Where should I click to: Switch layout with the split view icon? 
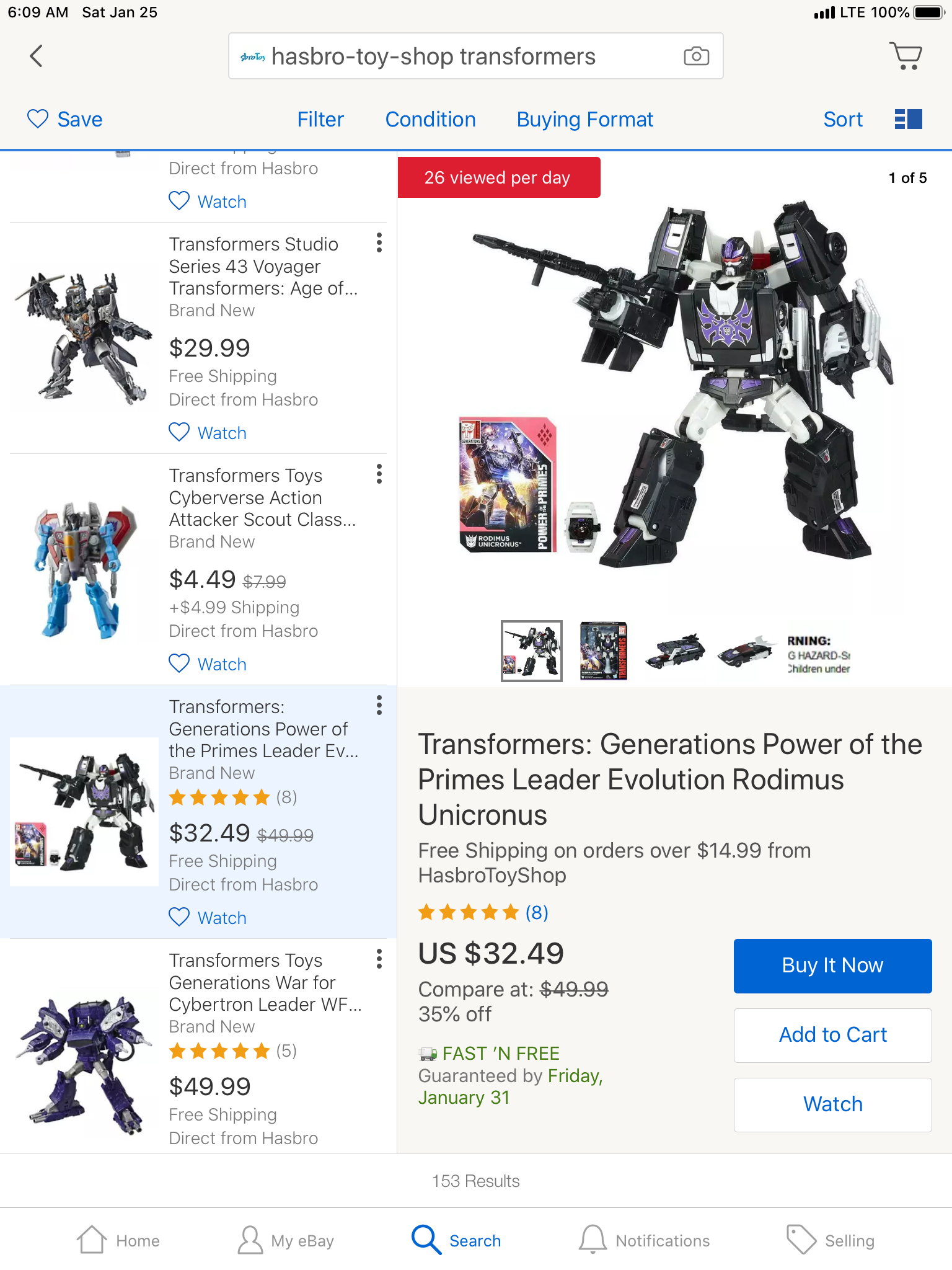[x=908, y=119]
